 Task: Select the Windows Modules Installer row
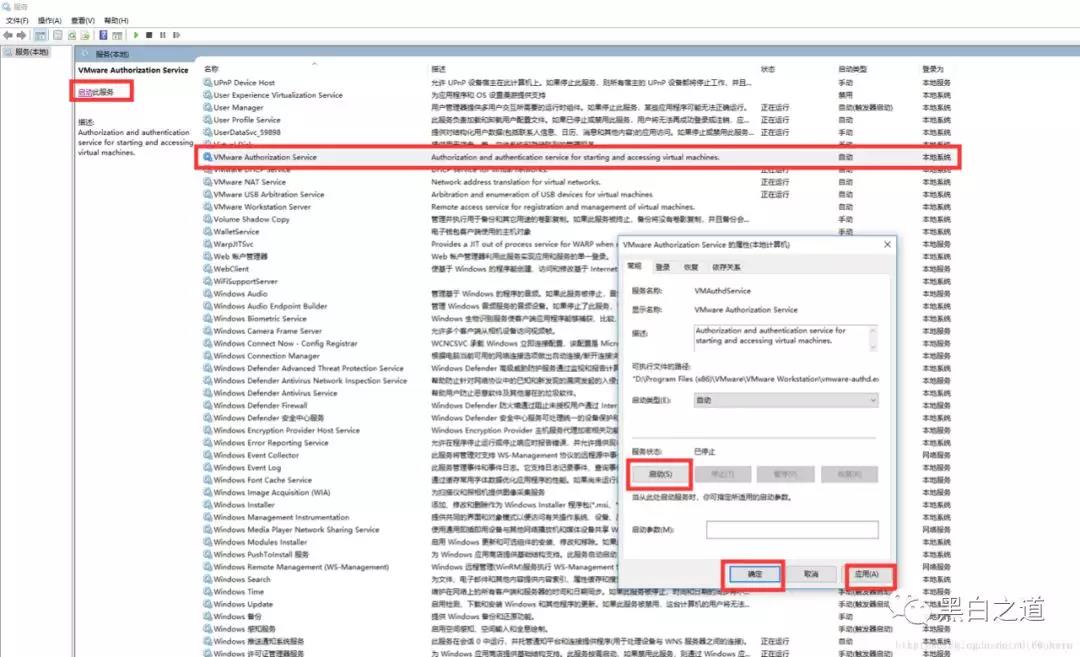coord(577,542)
